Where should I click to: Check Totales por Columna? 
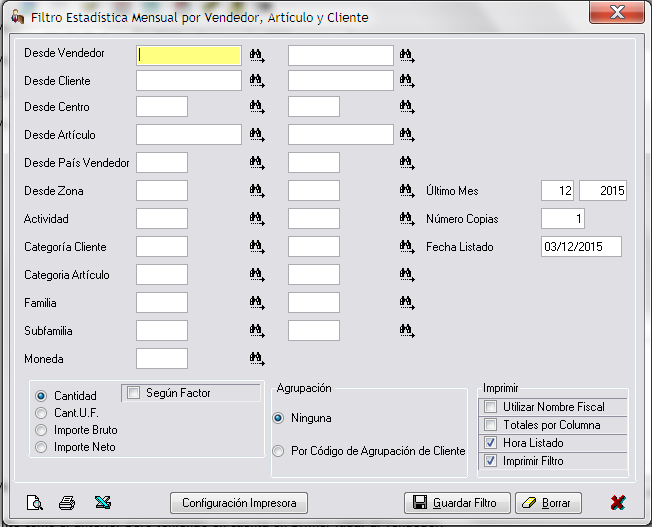pos(491,425)
